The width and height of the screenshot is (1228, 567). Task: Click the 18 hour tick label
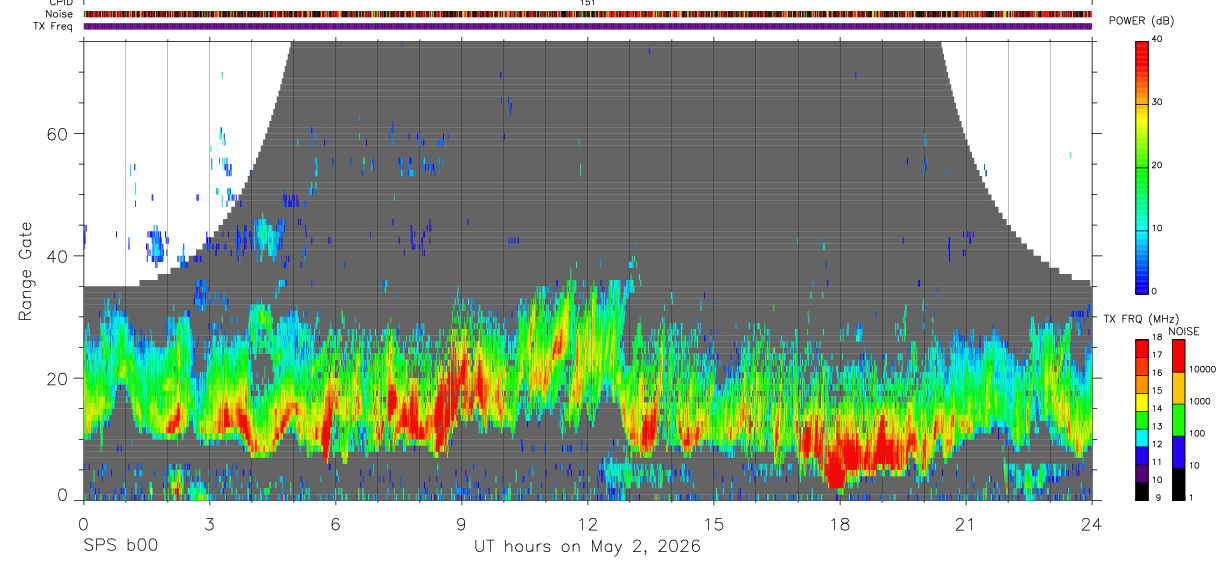tap(839, 524)
